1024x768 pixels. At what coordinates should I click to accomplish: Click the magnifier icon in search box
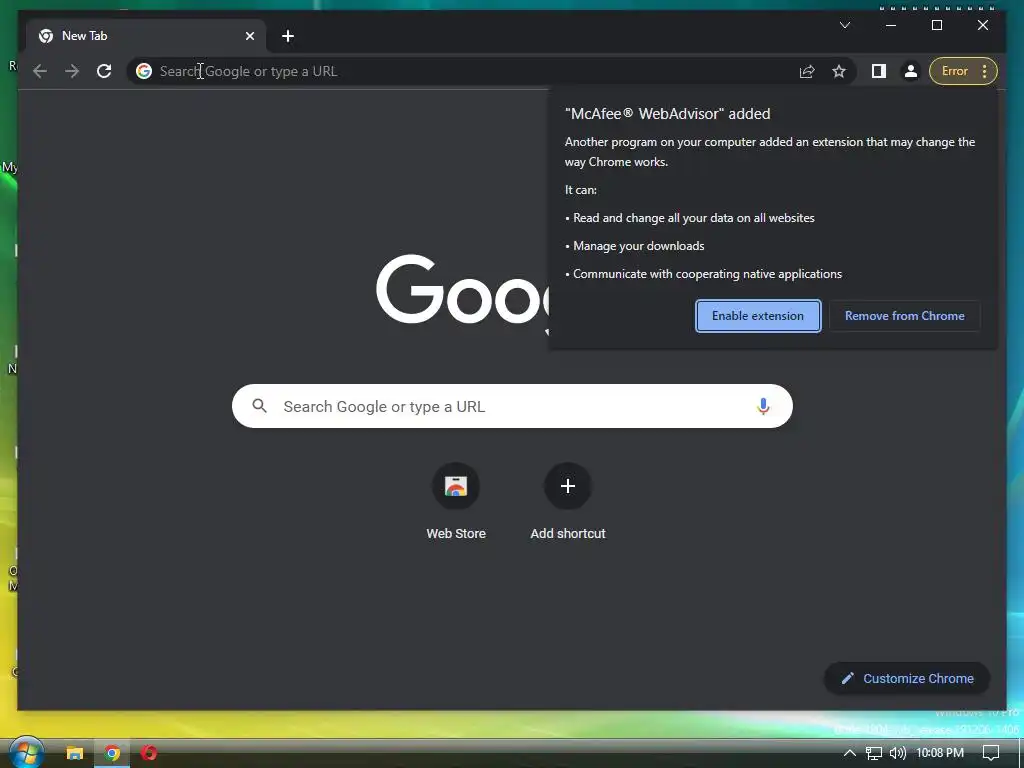[x=260, y=406]
